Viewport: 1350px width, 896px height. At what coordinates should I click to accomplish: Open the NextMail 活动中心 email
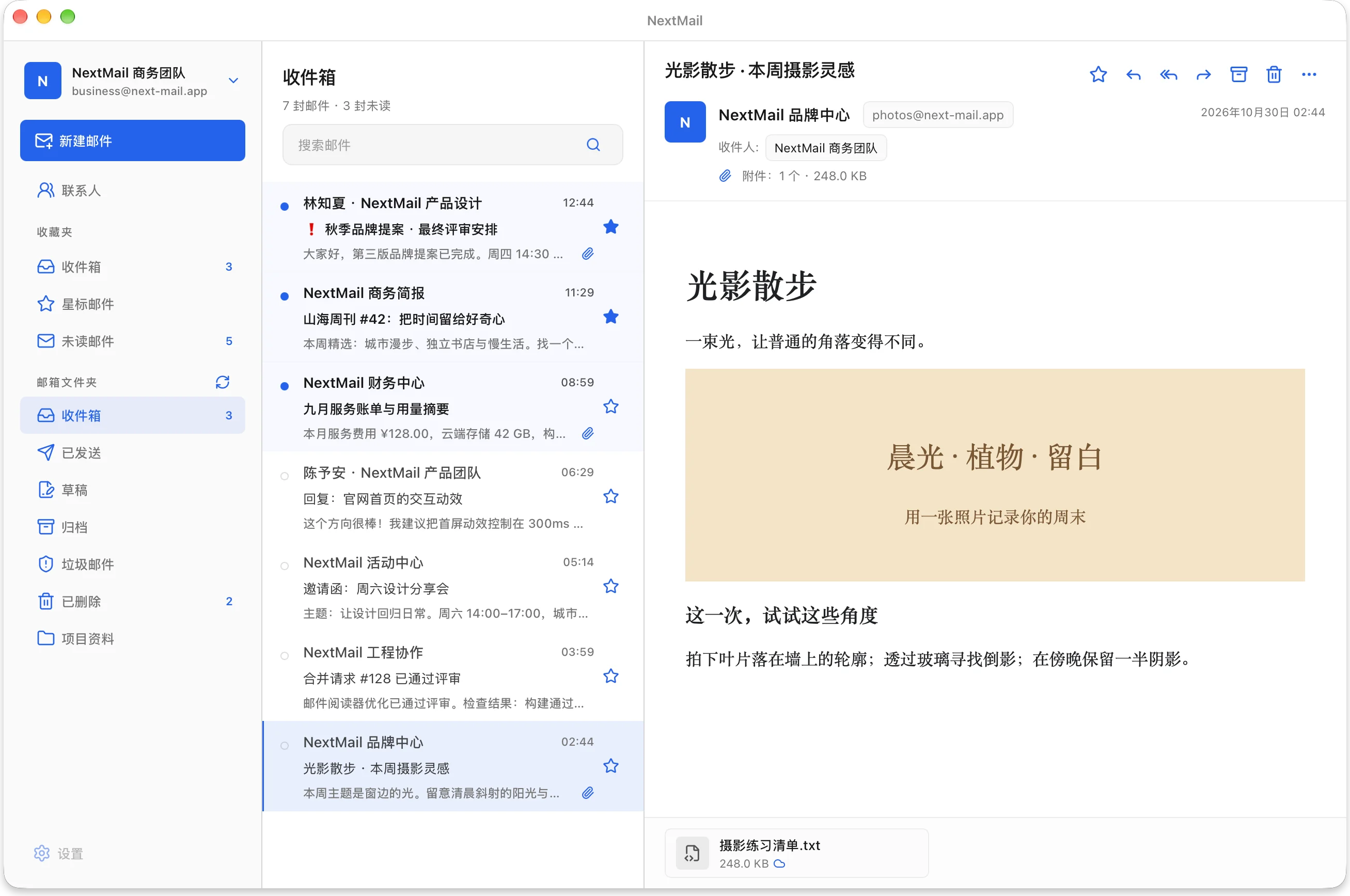(452, 586)
